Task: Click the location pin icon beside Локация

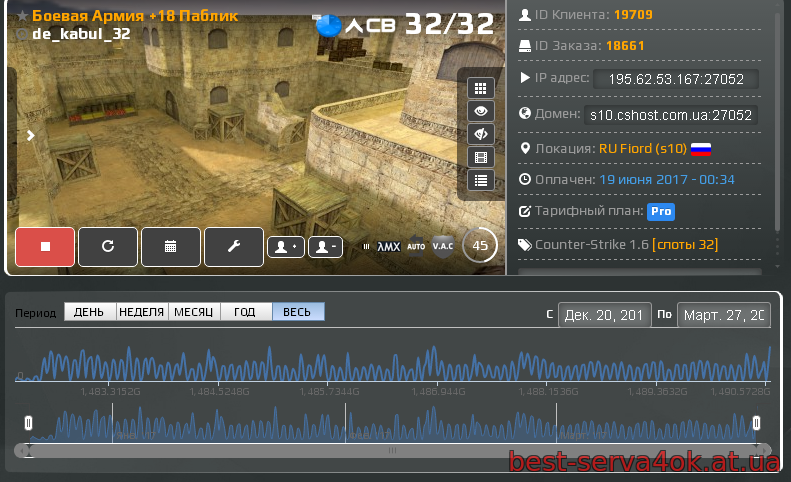Action: [x=525, y=148]
